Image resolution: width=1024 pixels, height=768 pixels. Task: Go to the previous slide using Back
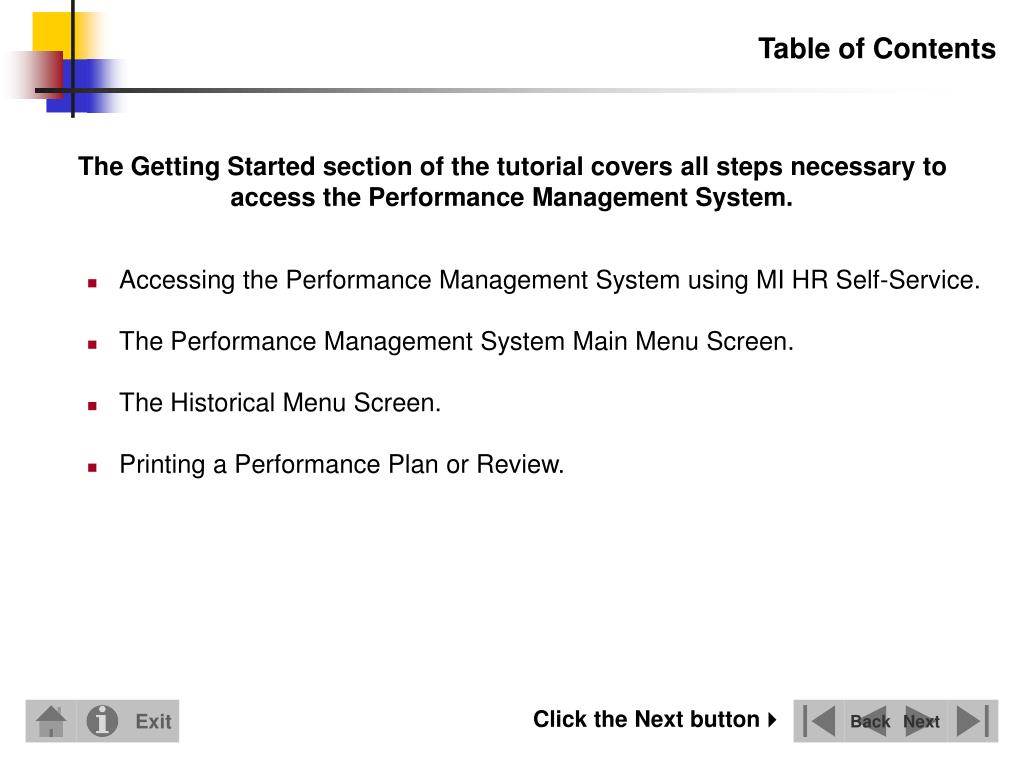(x=869, y=721)
